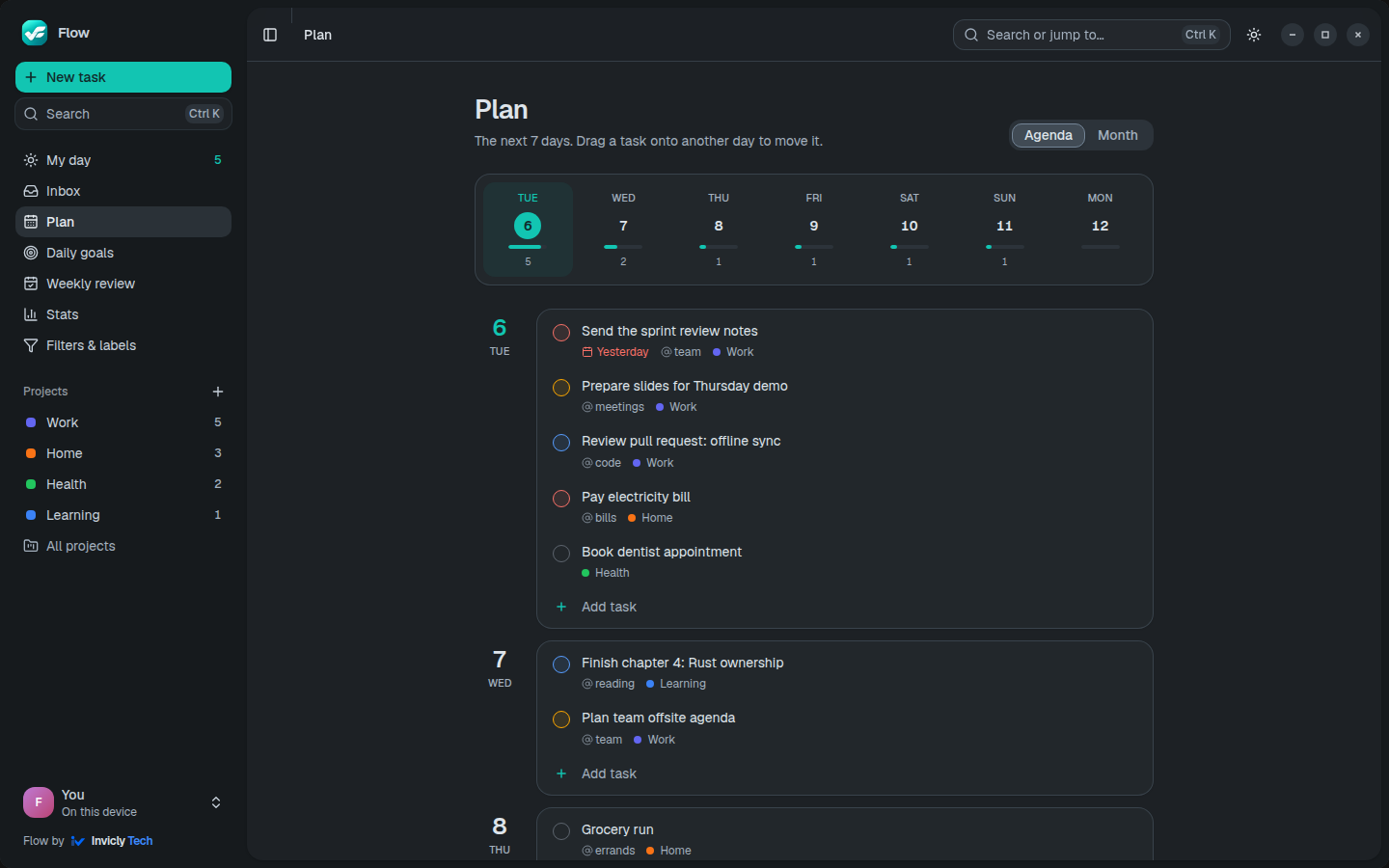The image size is (1389, 868).
Task: Click the @code label
Action: pos(601,463)
